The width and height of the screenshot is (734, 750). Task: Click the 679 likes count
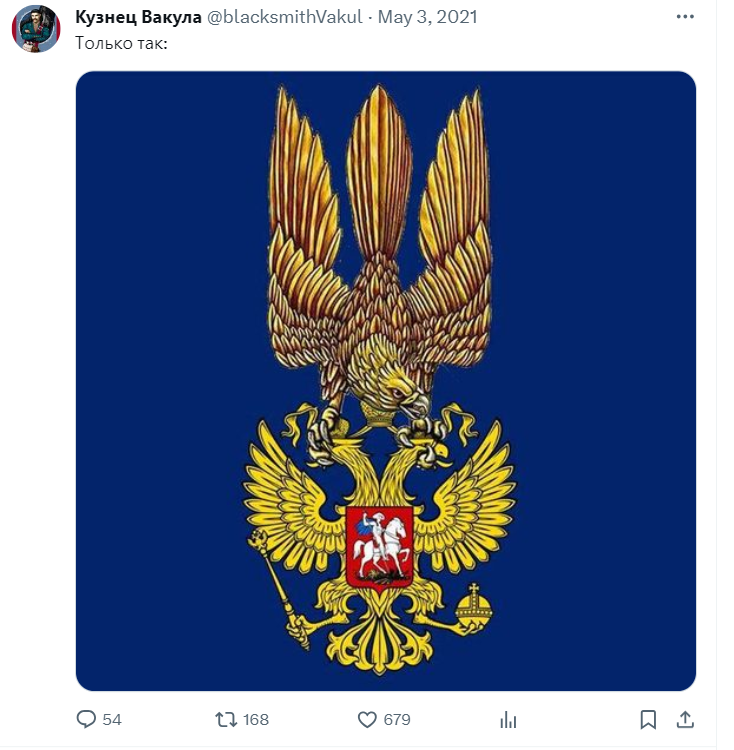pos(397,719)
